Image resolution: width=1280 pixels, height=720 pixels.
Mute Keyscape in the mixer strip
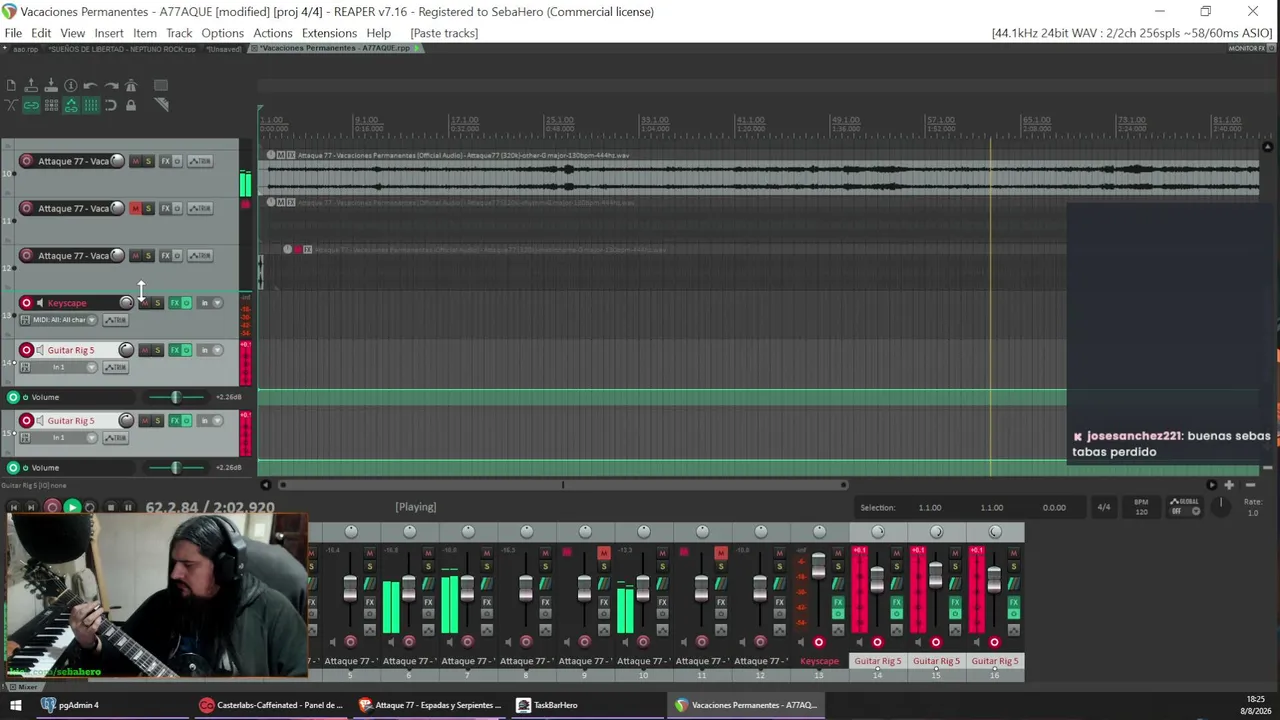(838, 553)
